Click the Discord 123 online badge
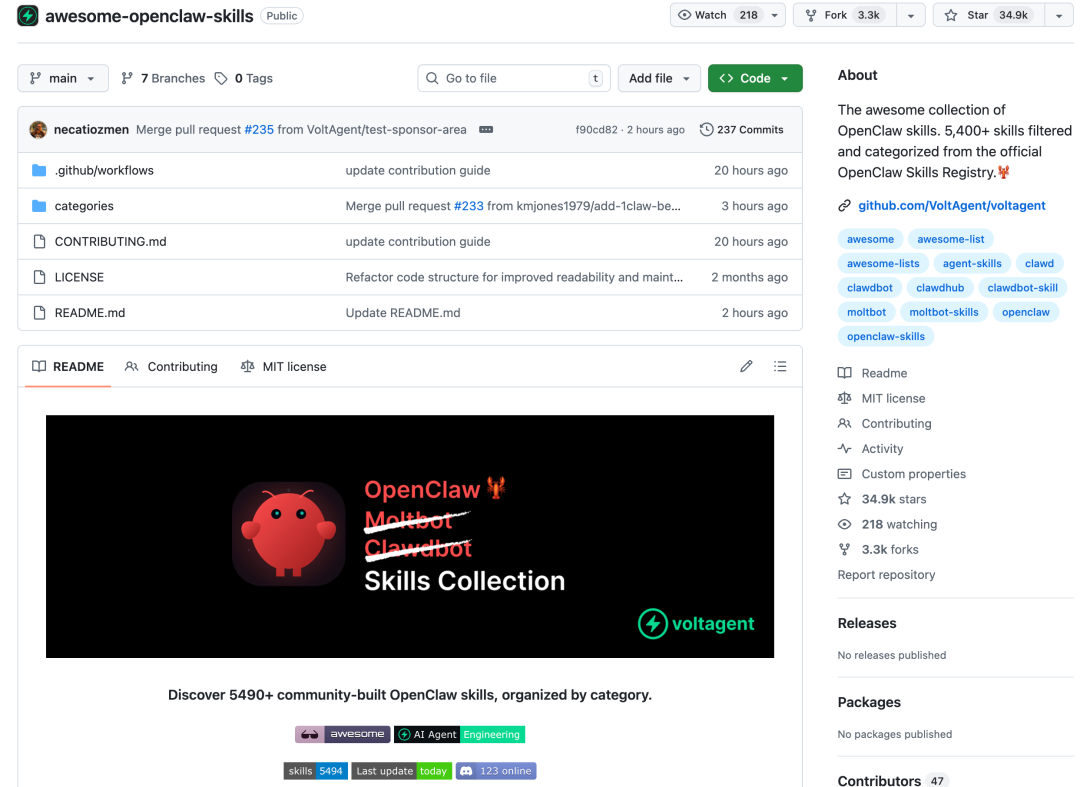Screen dimensions: 1080x787 (x=496, y=771)
